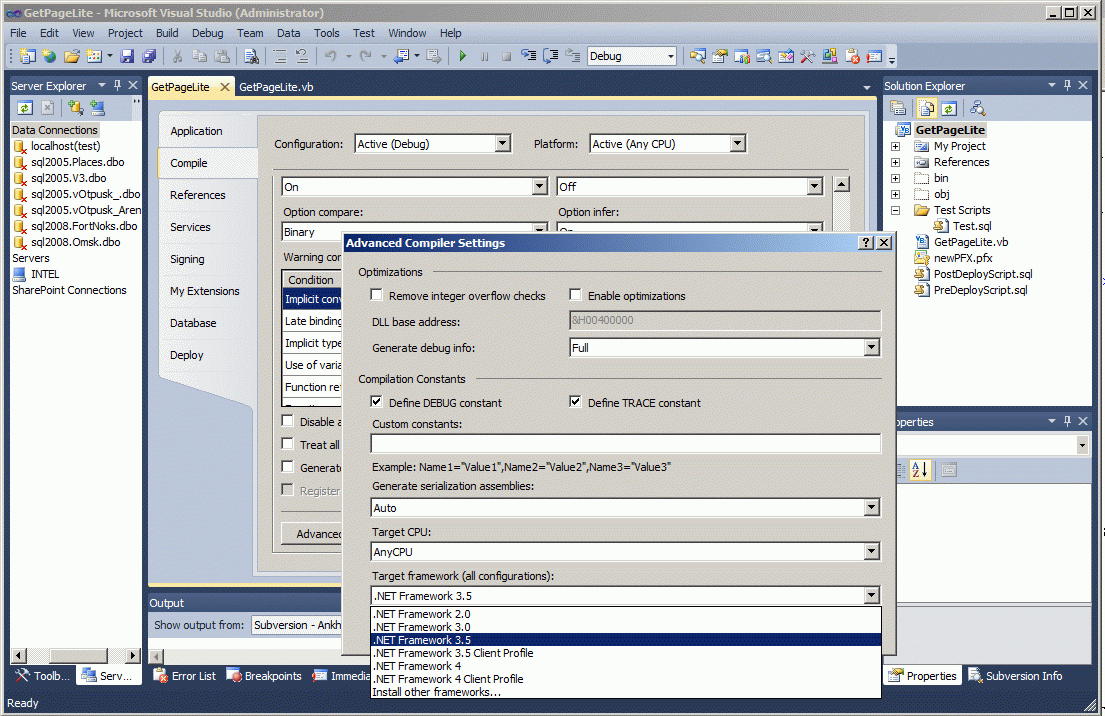1105x716 pixels.
Task: Open the Generate debug info dropdown
Action: click(x=872, y=347)
